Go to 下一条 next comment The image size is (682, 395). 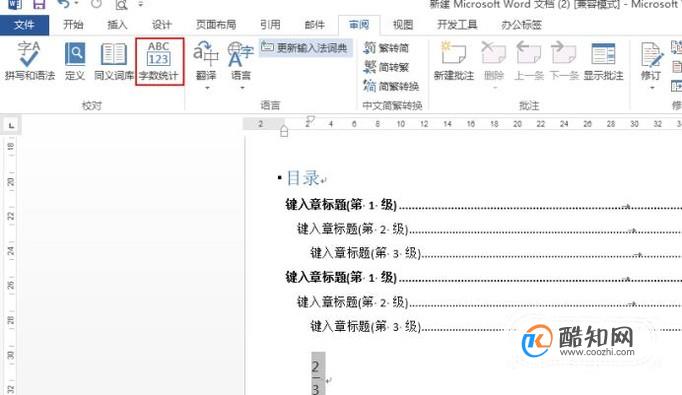564,60
